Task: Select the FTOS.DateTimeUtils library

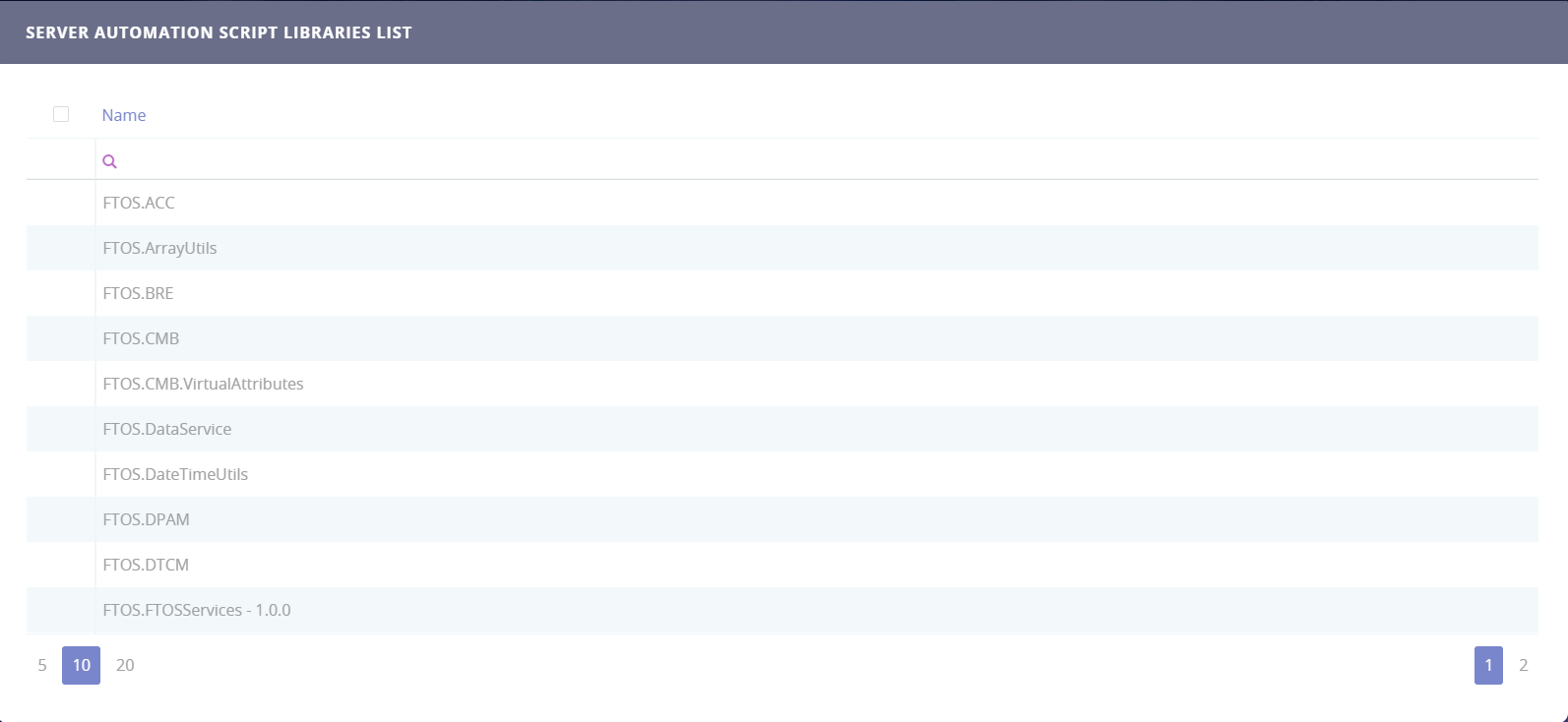Action: [x=175, y=474]
